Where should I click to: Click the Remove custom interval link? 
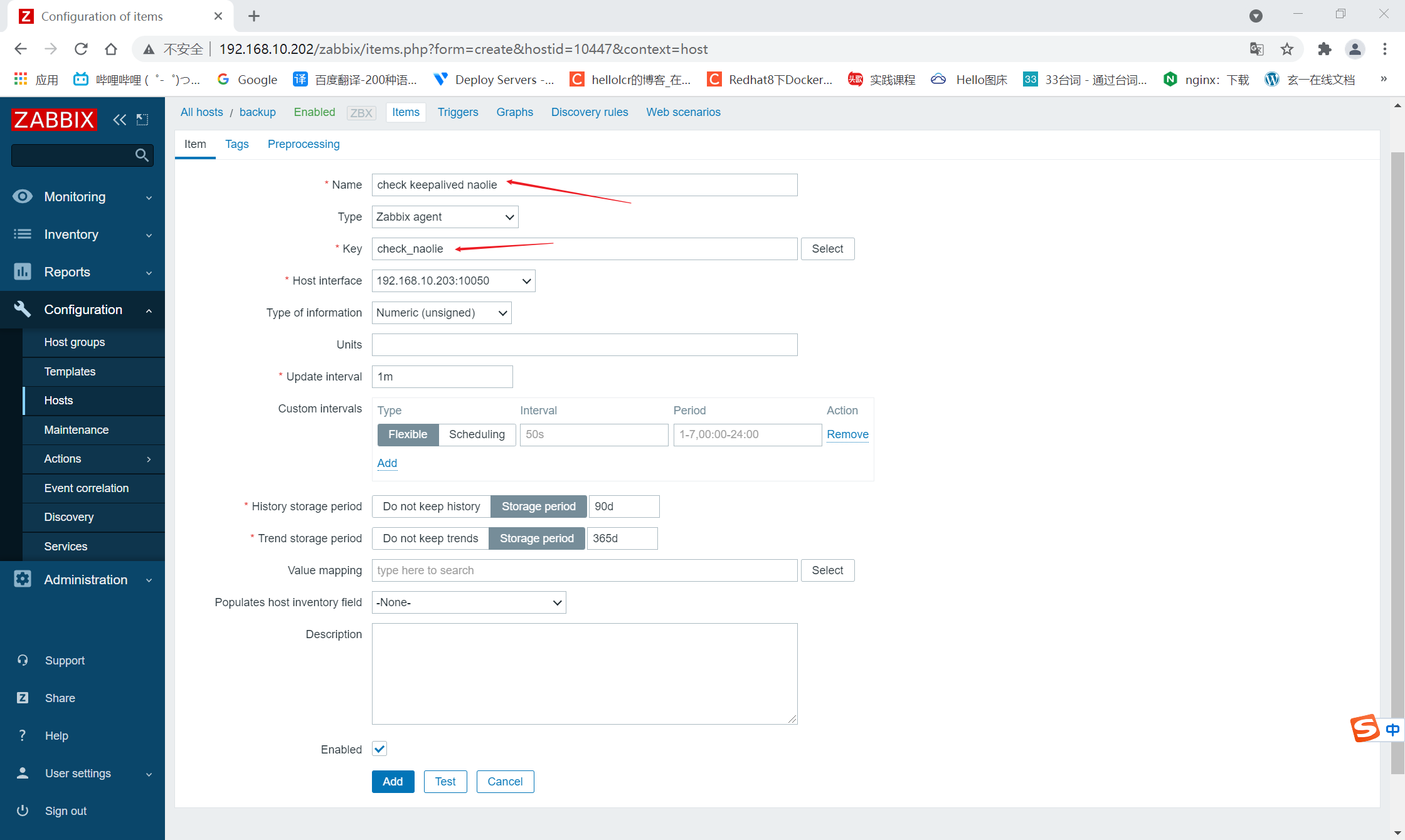point(847,434)
